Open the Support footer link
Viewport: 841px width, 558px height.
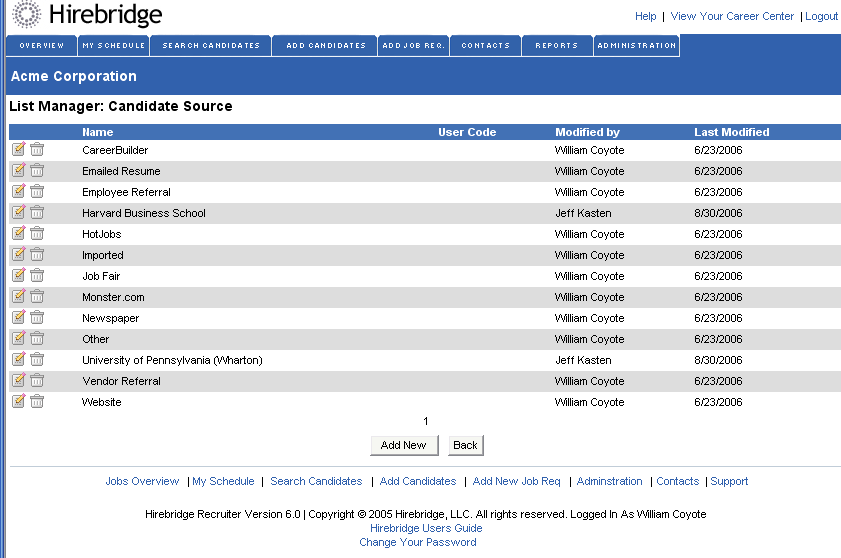click(729, 481)
